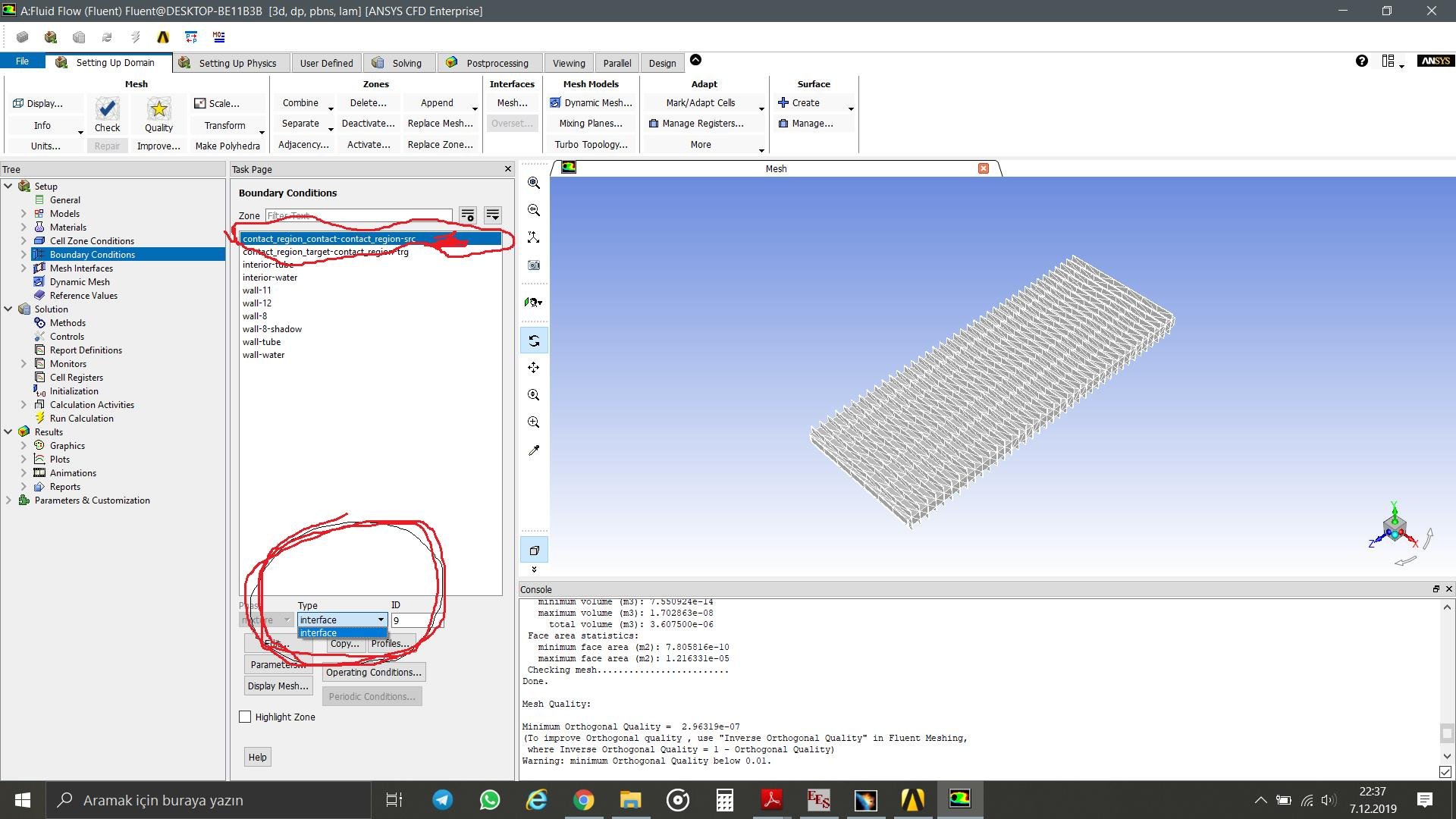Open the ANSYS help question mark
The height and width of the screenshot is (819, 1456).
point(1362,60)
